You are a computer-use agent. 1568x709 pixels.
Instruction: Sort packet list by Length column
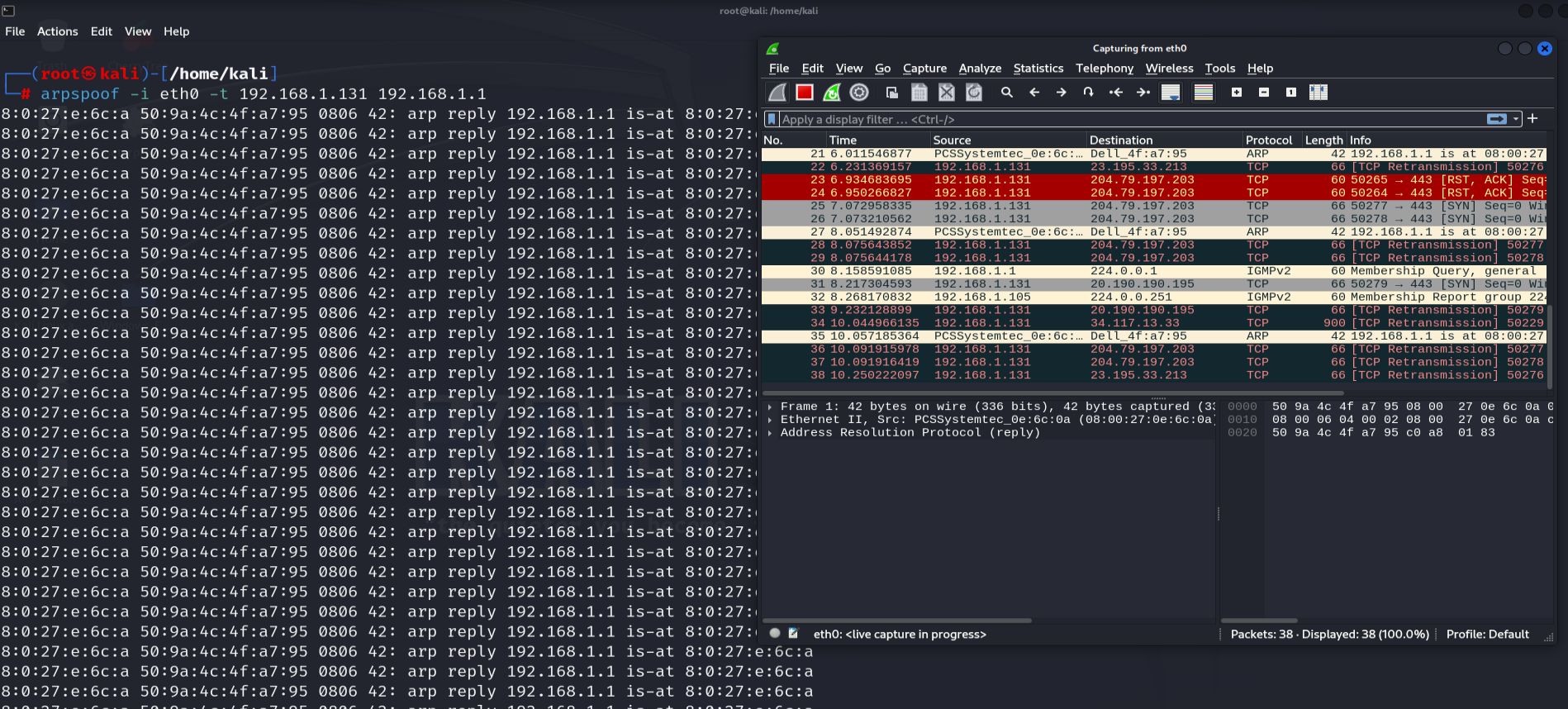pyautogui.click(x=1324, y=140)
